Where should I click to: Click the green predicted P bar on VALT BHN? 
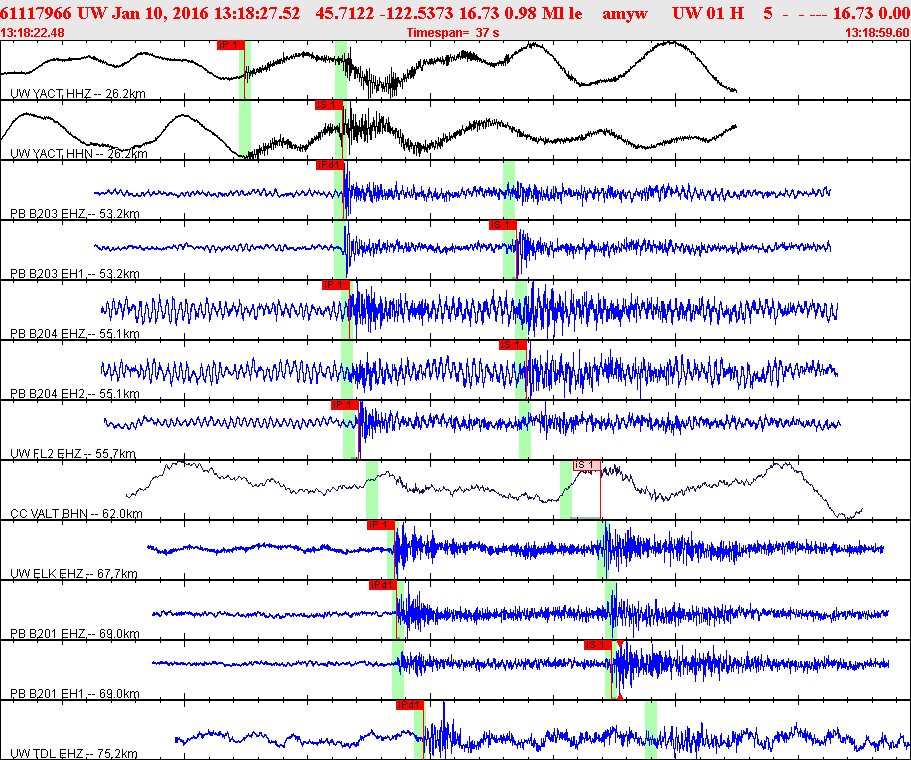tap(372, 489)
